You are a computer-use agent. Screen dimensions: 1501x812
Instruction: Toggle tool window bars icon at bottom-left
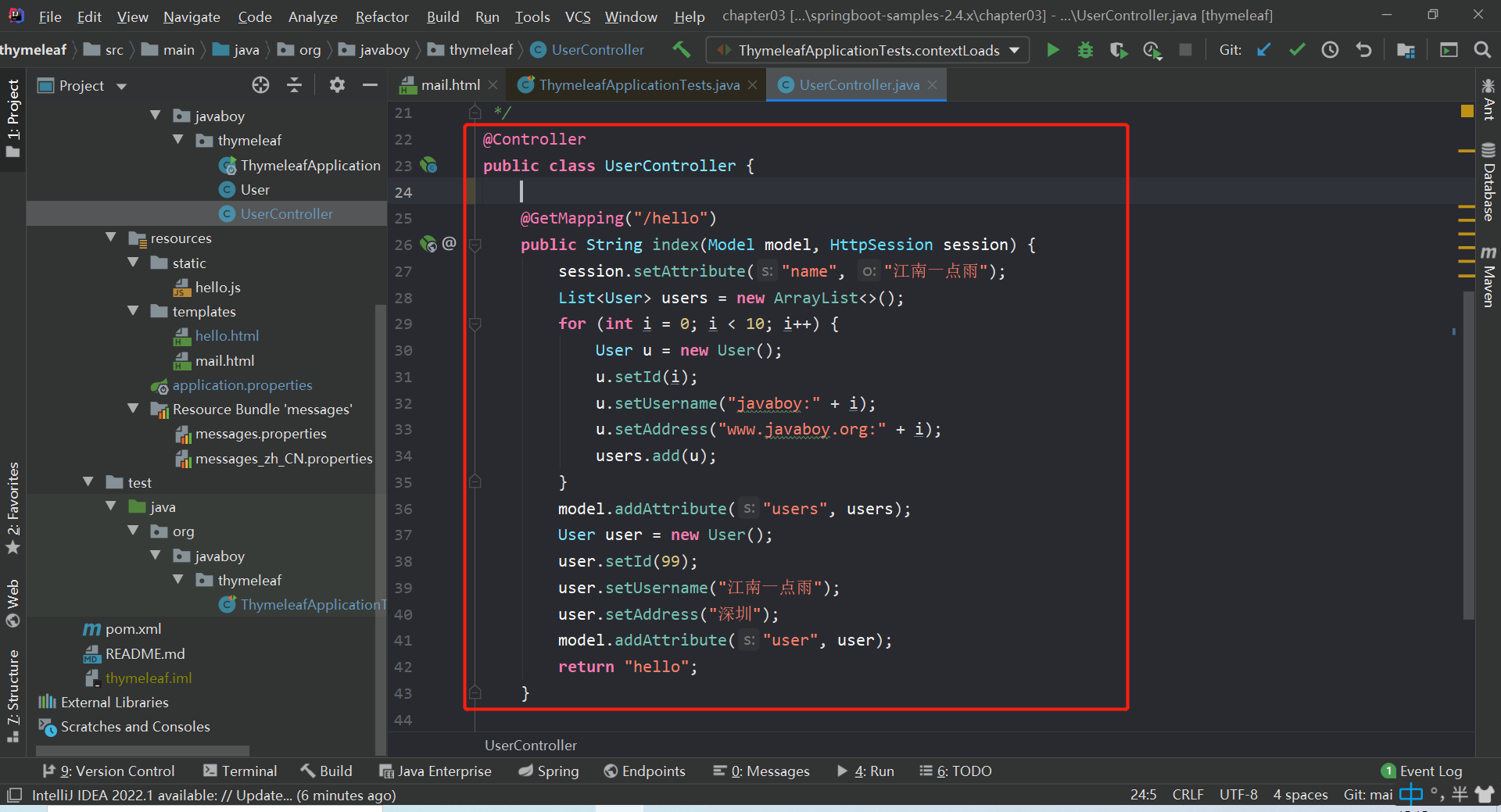pyautogui.click(x=13, y=795)
